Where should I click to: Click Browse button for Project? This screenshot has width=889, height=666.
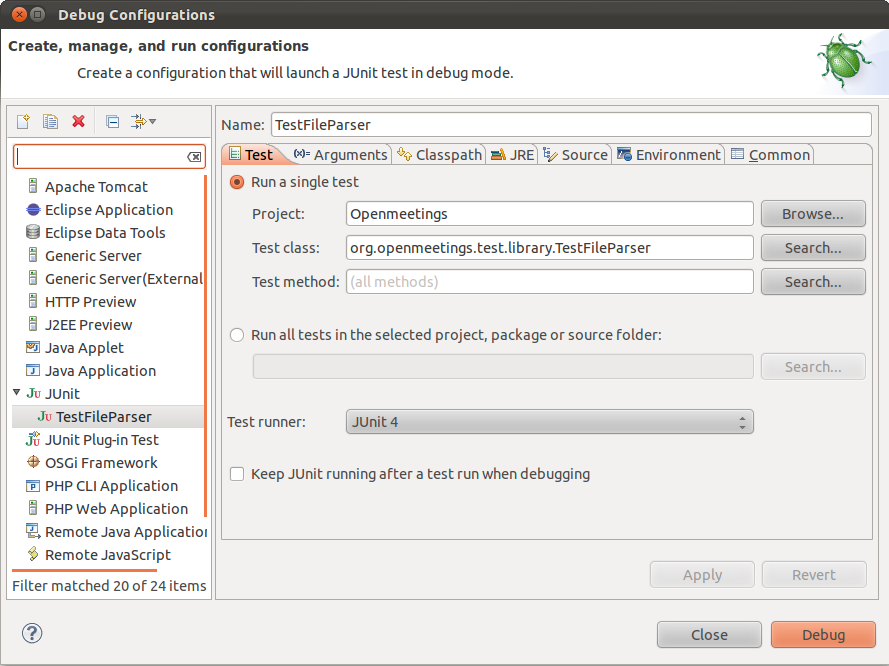click(x=812, y=214)
